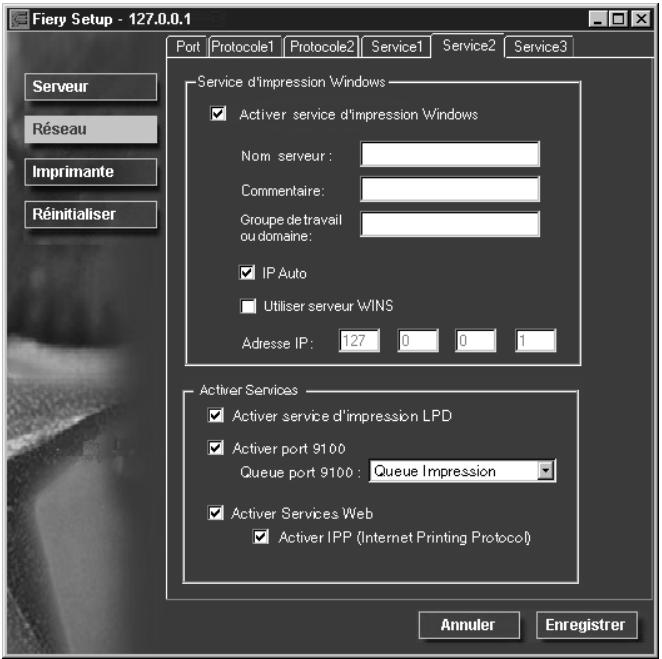Focus the Commentaire text field
662x659 pixels.
[x=450, y=190]
